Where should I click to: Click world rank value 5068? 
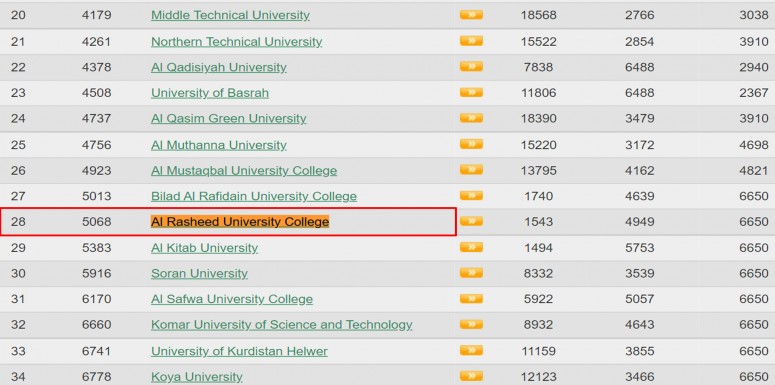pos(96,222)
